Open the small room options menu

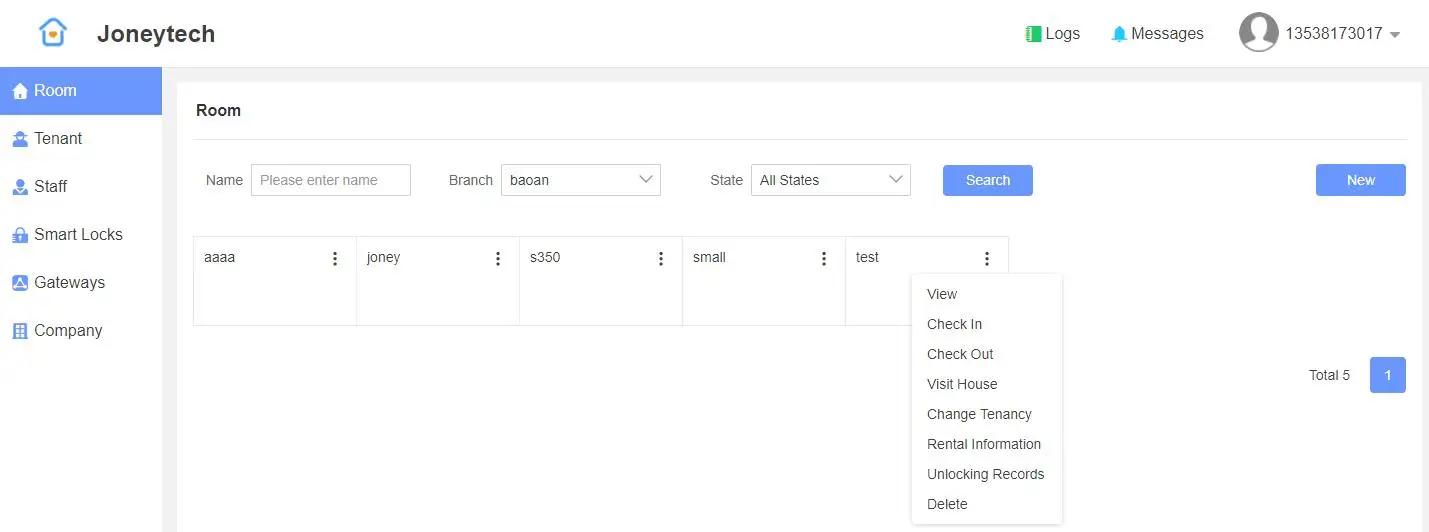pyautogui.click(x=824, y=259)
